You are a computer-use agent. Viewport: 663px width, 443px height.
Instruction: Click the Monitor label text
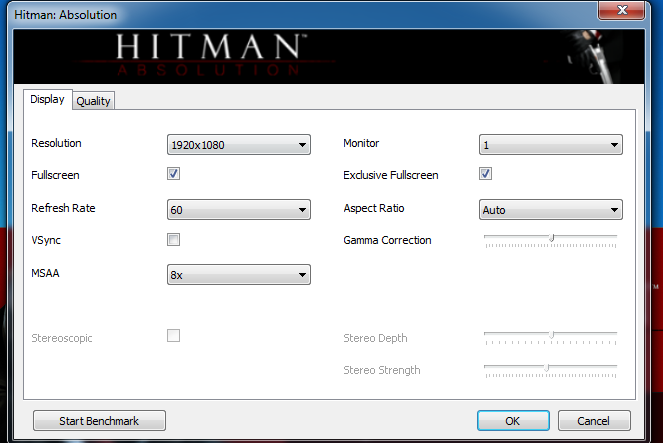pos(361,143)
